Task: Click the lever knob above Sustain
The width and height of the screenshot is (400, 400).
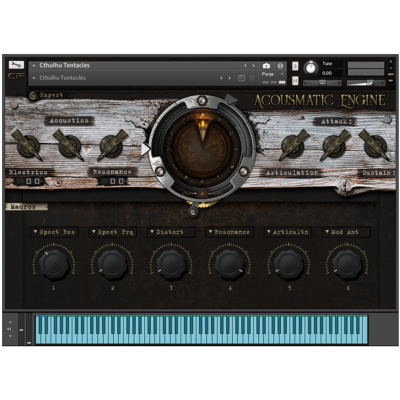Action: point(375,146)
